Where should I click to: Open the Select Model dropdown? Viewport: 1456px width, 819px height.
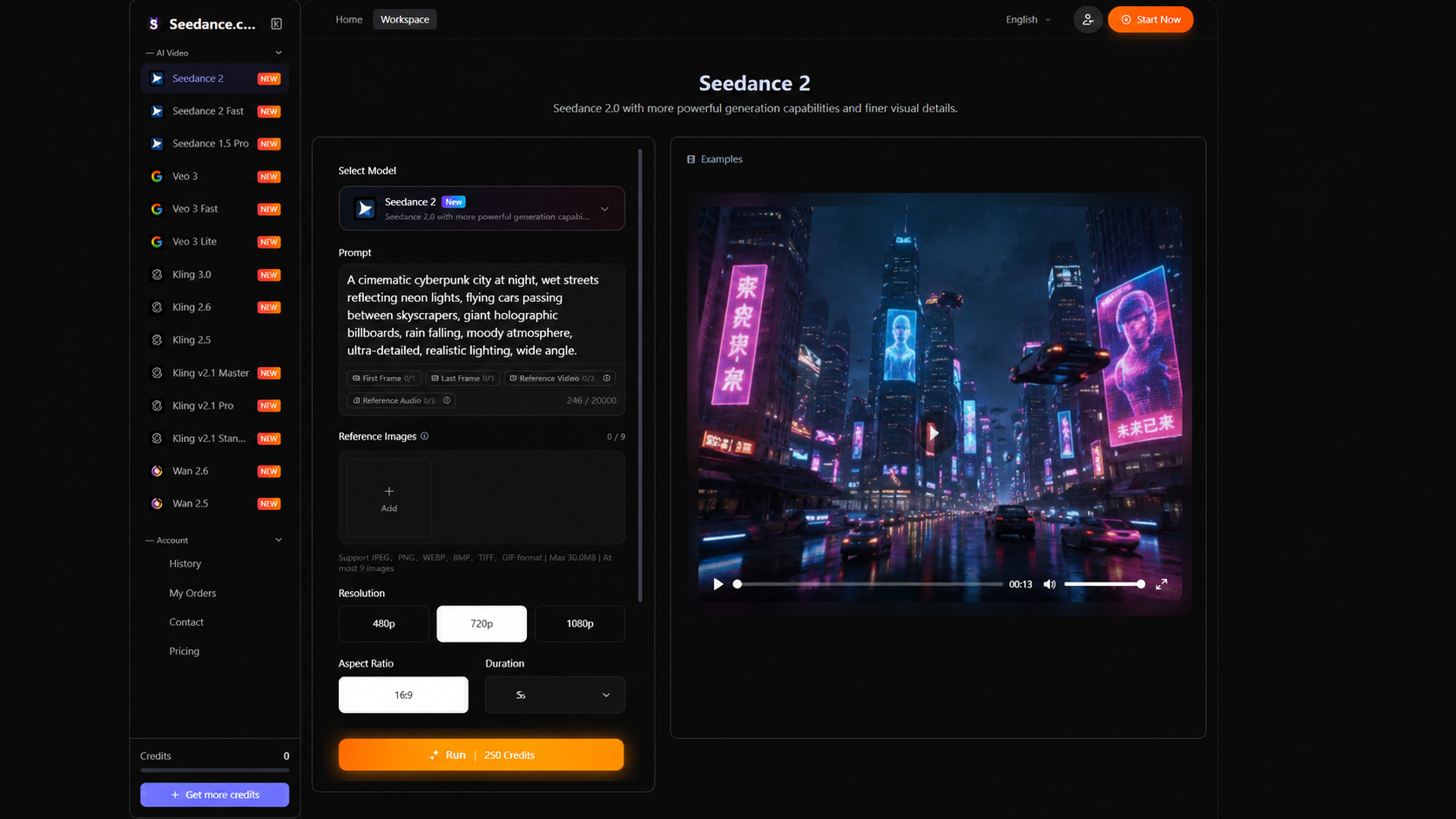click(x=482, y=209)
